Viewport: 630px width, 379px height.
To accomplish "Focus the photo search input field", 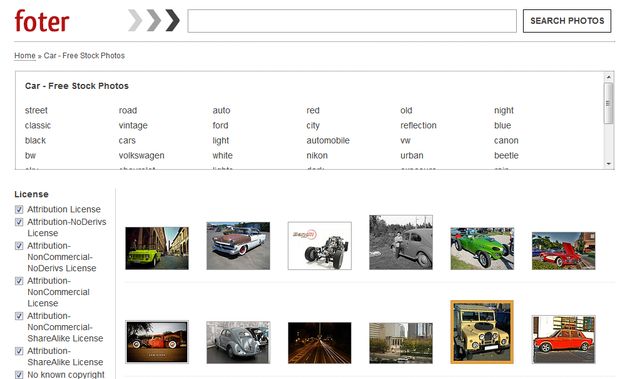I will pos(352,21).
